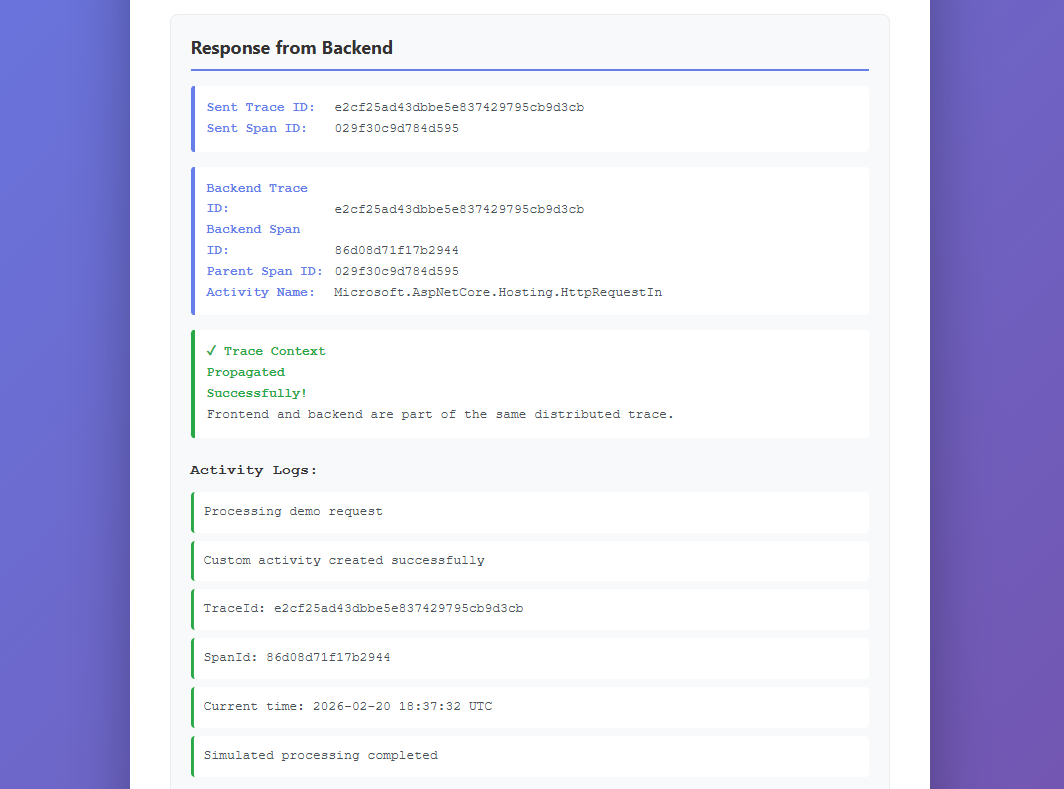The image size is (1064, 789).
Task: Click the Backend Span ID label
Action: pos(253,239)
